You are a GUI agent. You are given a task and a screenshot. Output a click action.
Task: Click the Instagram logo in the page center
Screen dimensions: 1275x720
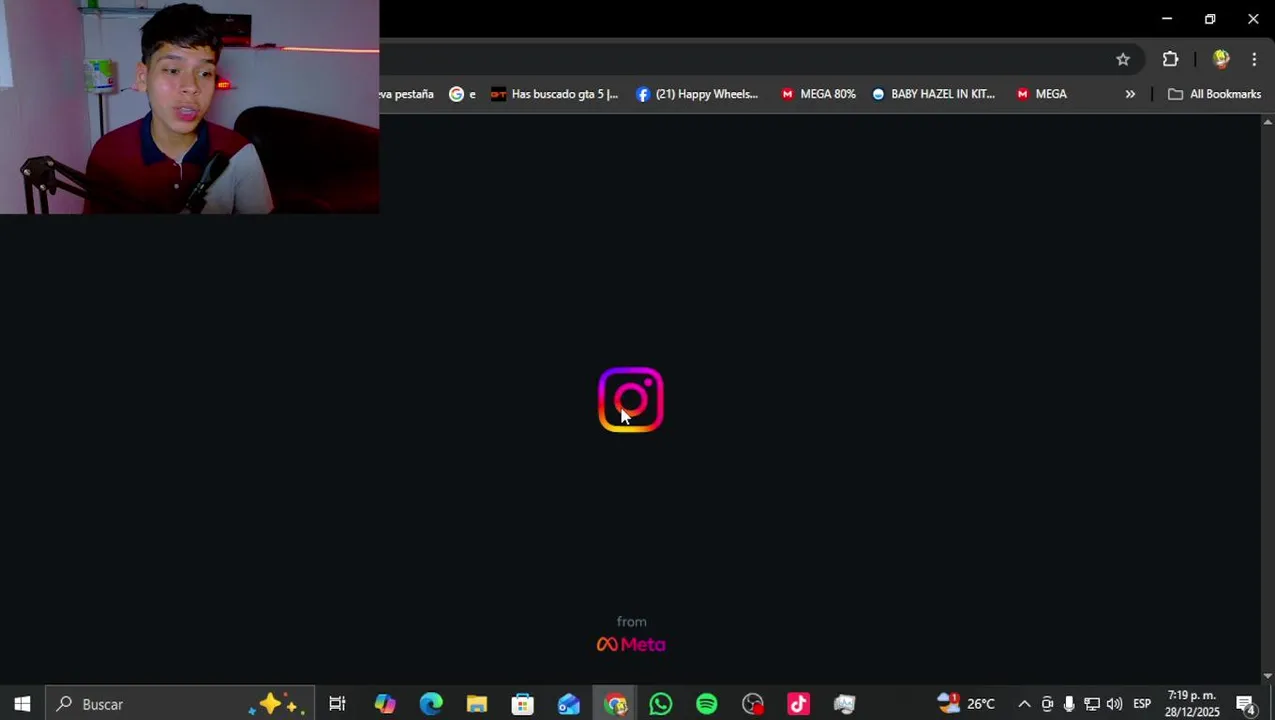pos(631,400)
